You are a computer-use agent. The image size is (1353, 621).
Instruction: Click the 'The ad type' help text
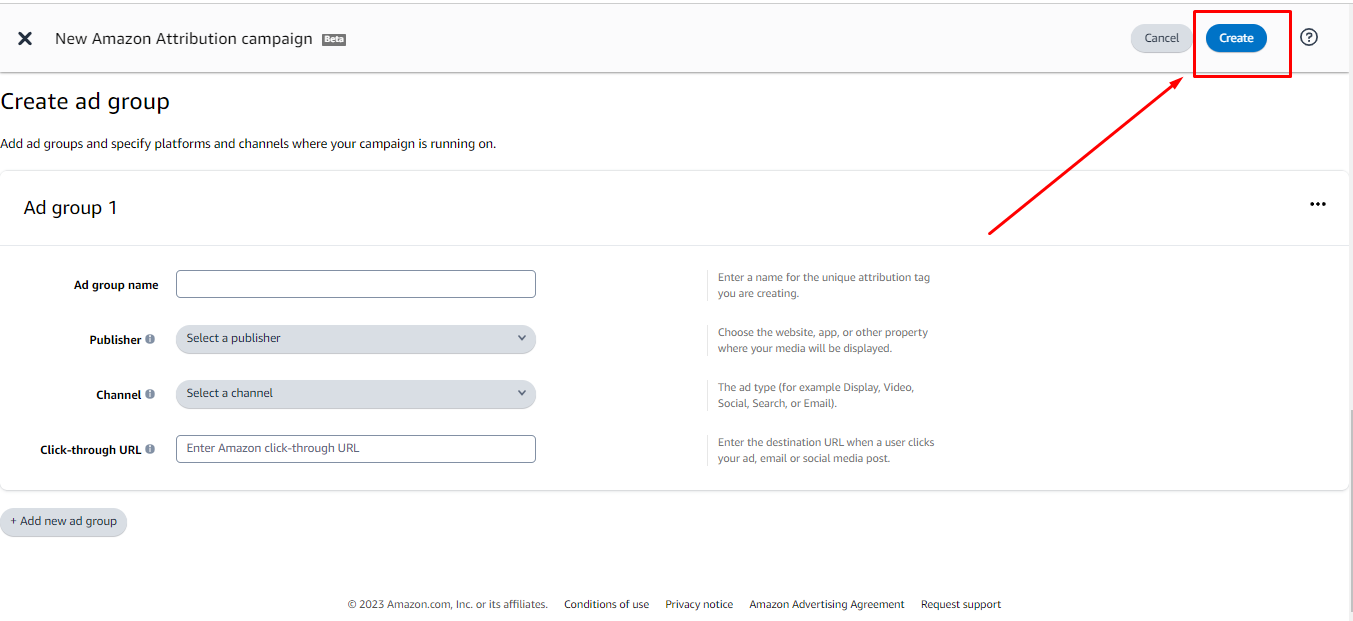(x=816, y=395)
